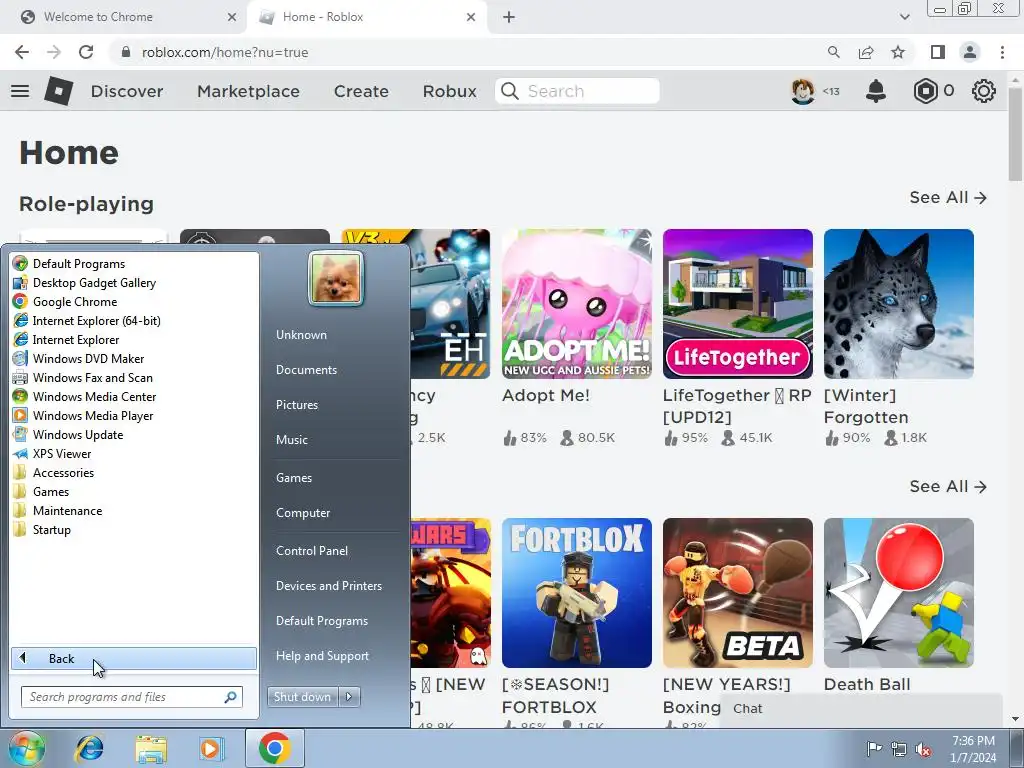Open the Death Ball game thumbnail
Screen dimensions: 1024x768
click(x=899, y=593)
